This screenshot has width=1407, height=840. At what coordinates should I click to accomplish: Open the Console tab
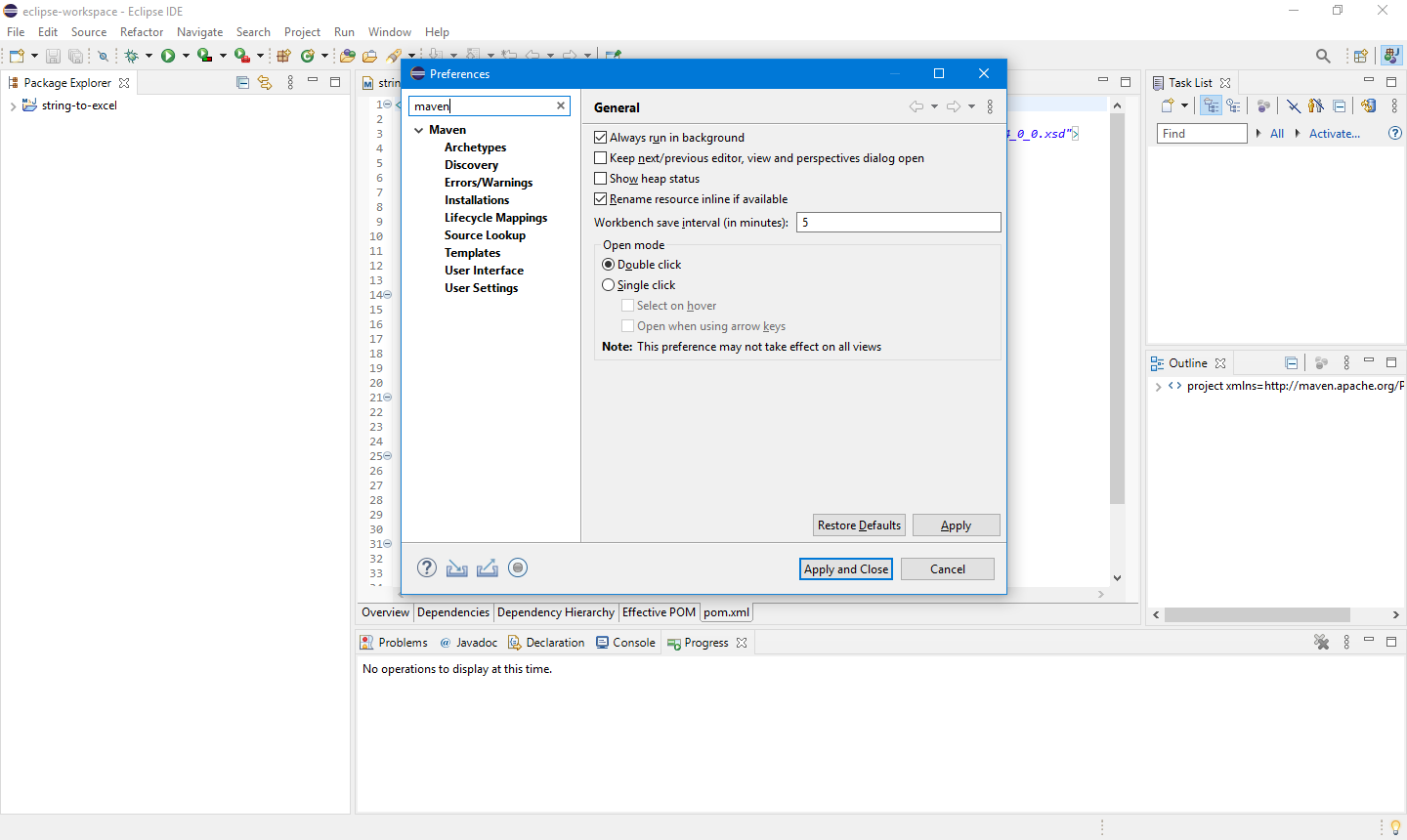624,643
